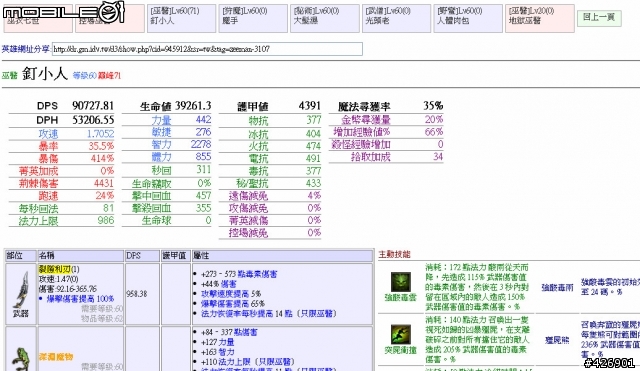Click the frog mojo off-hand item icon
This screenshot has height=371, width=640.
point(20,358)
